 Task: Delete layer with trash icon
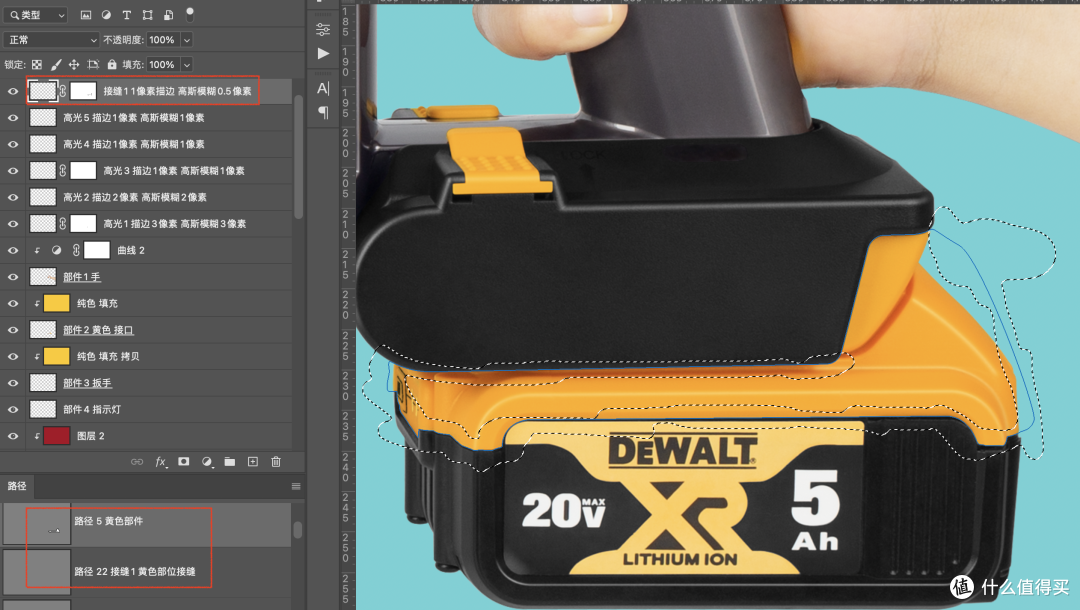pos(276,462)
